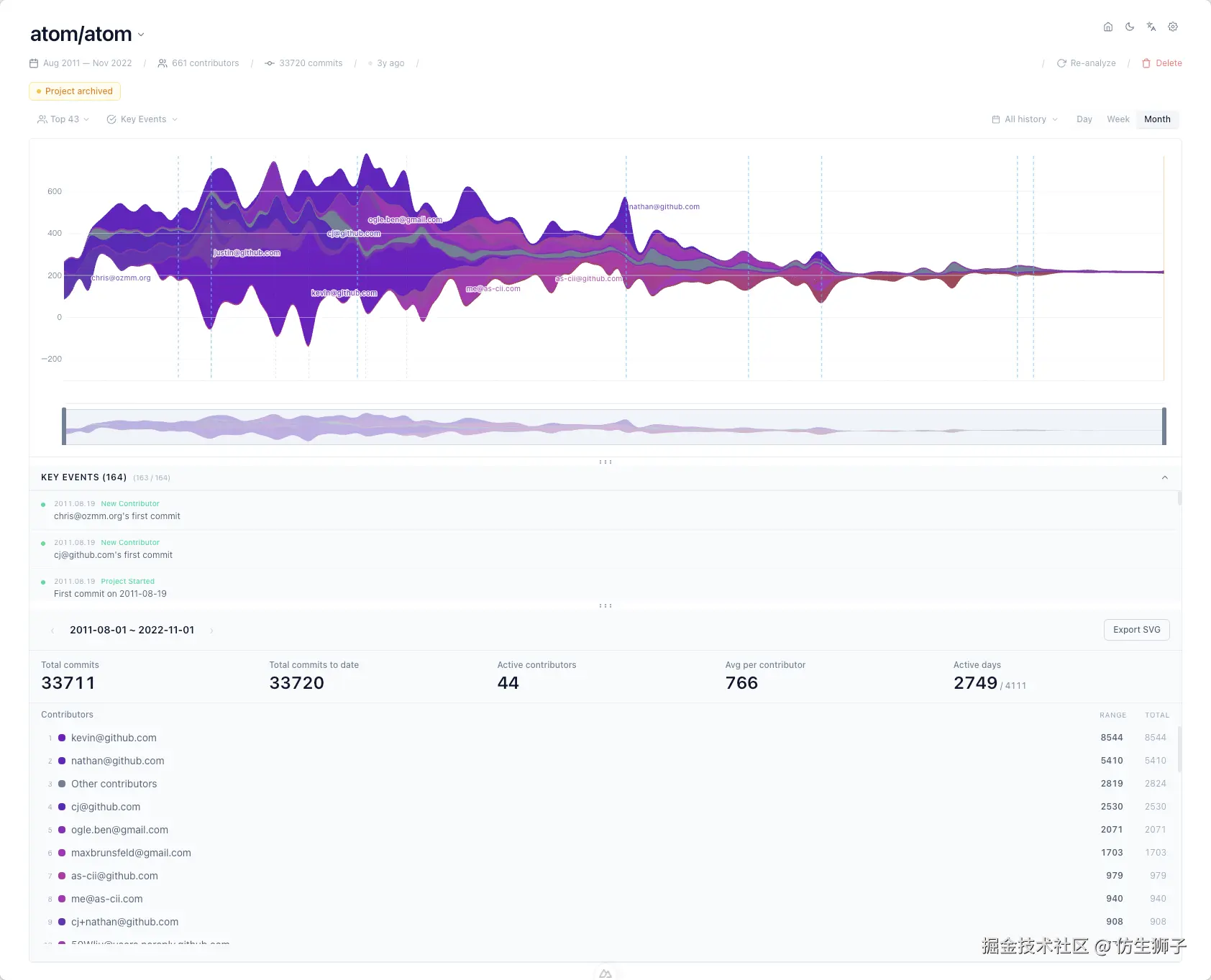The image size is (1211, 980).
Task: Click the contributors list scrollbar
Action: pos(1179,749)
